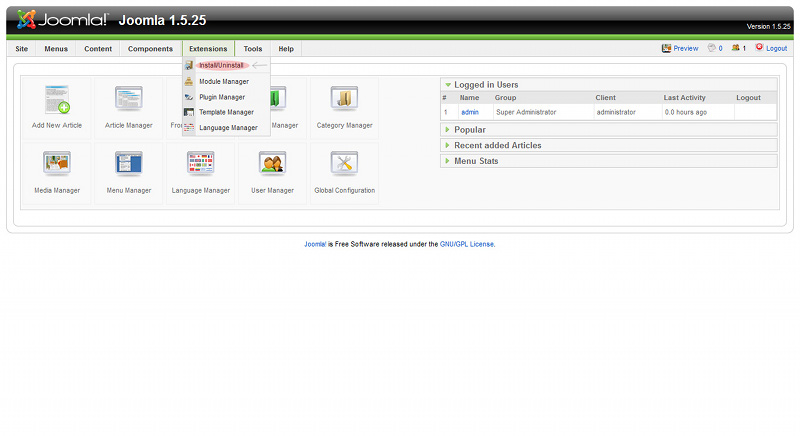The image size is (800, 436).
Task: Open the Media Manager icon
Action: coord(57,163)
